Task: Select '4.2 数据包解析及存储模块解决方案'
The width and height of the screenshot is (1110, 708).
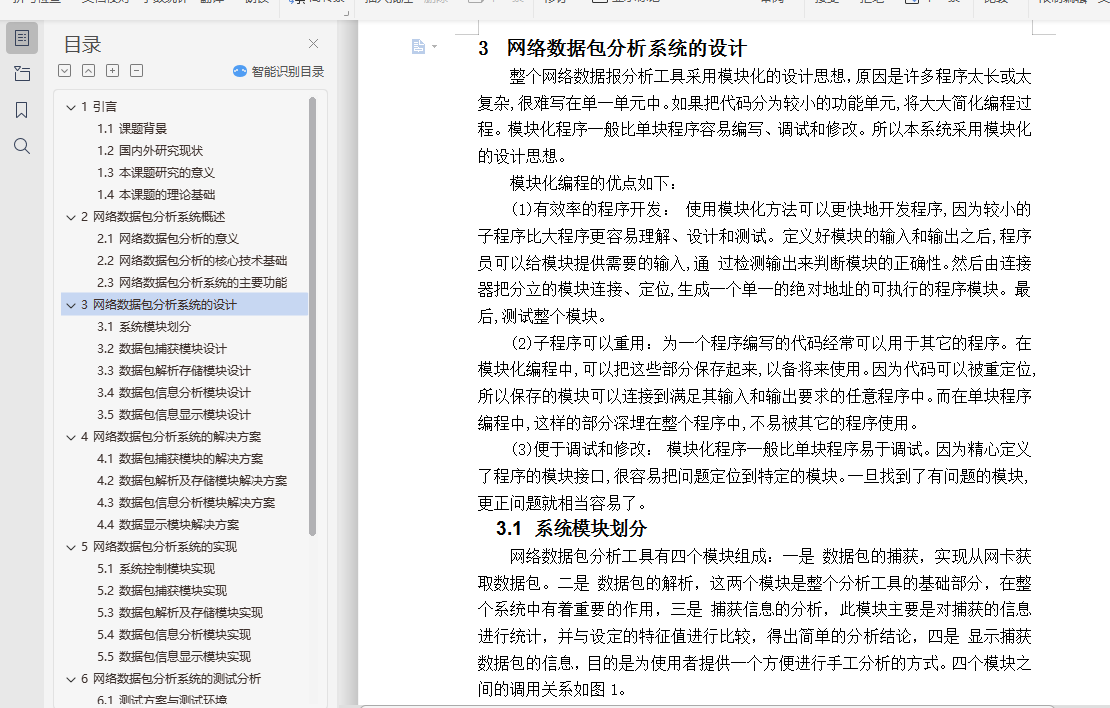Action: point(192,480)
